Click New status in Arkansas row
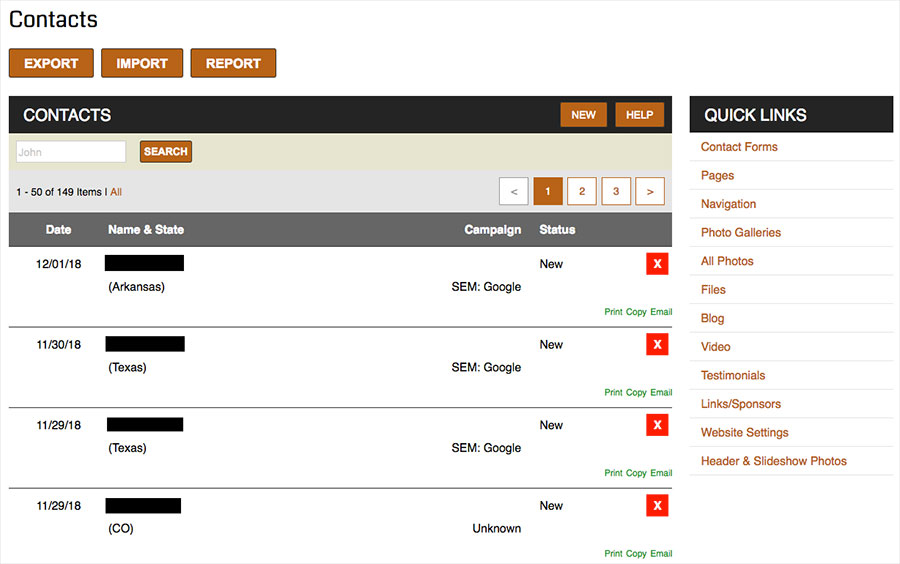This screenshot has width=900, height=564. pos(551,264)
